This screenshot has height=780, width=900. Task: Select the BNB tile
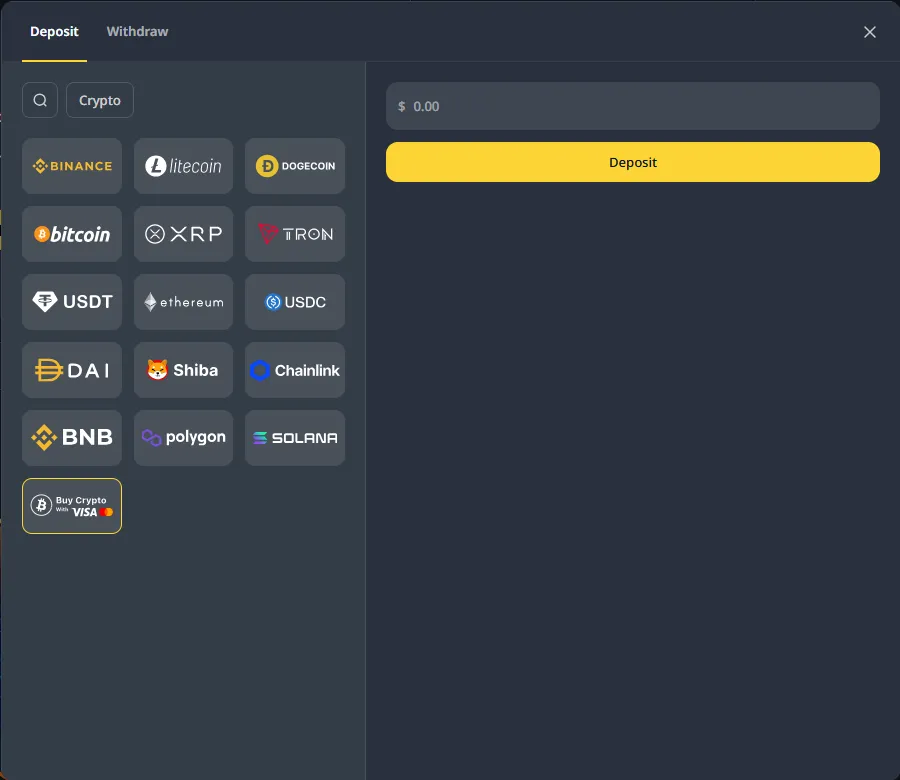coord(72,438)
